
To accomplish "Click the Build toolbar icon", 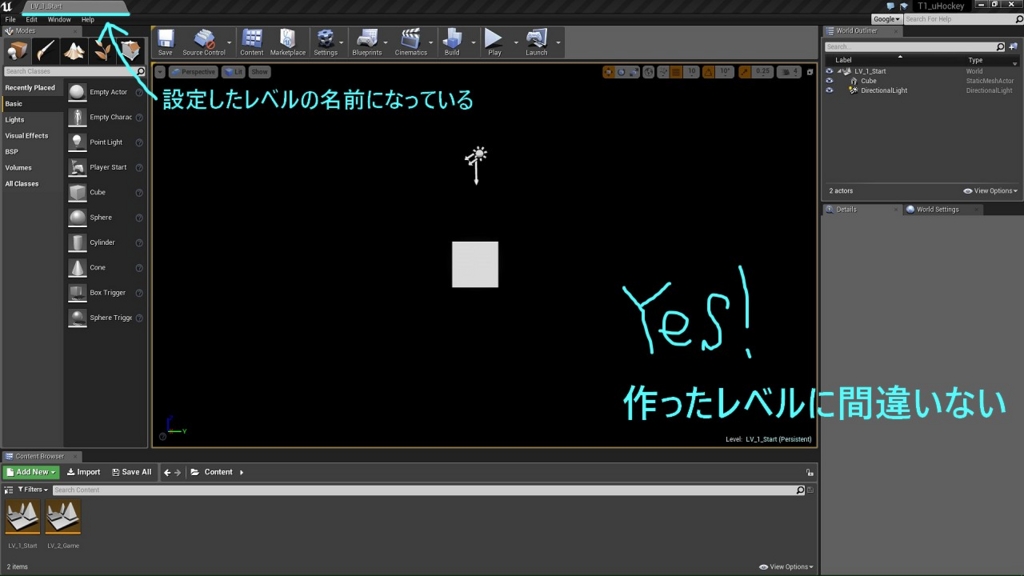I will tap(452, 42).
